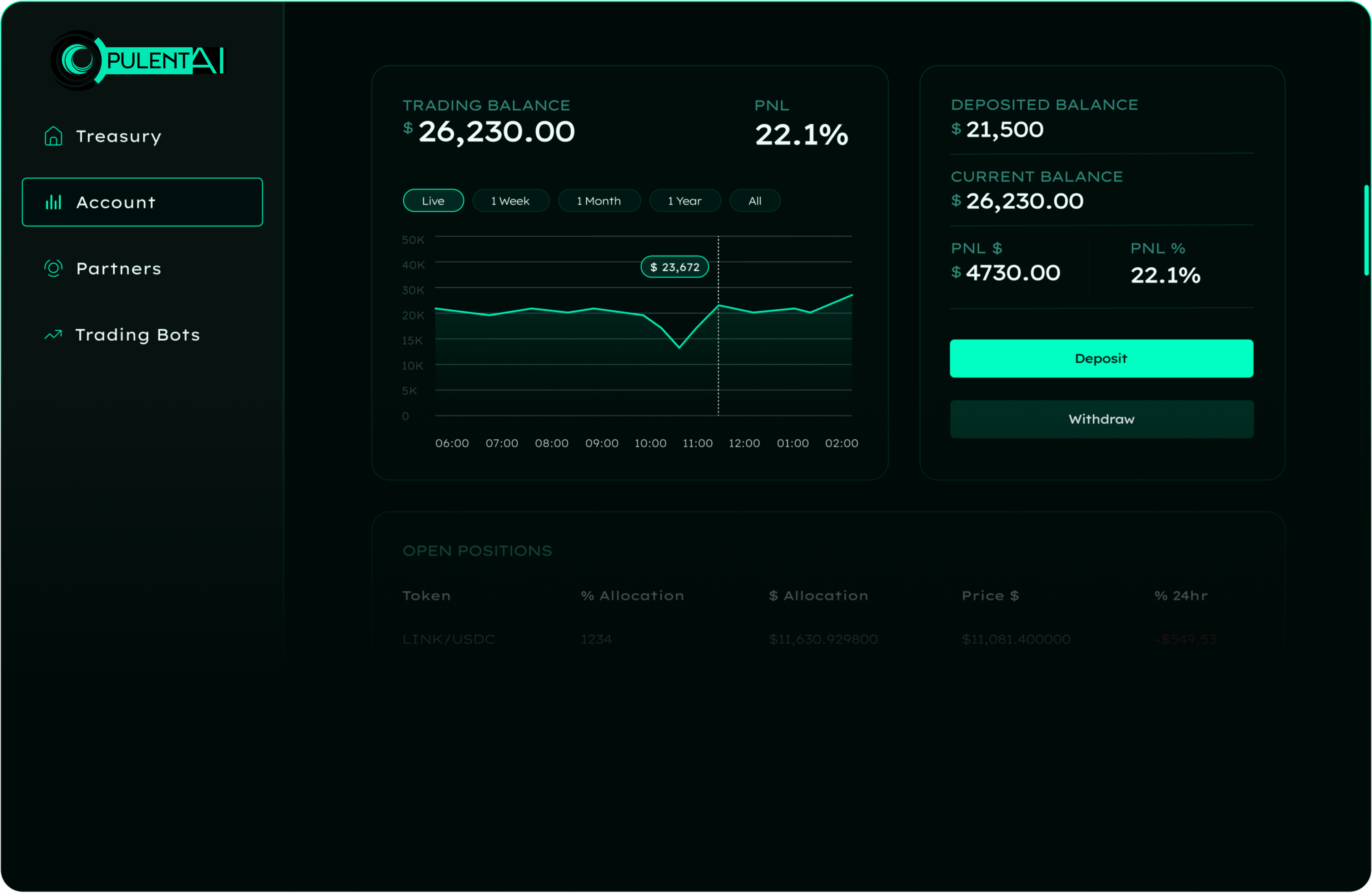Navigate to the Treasury section
This screenshot has height=893, width=1372.
(118, 136)
